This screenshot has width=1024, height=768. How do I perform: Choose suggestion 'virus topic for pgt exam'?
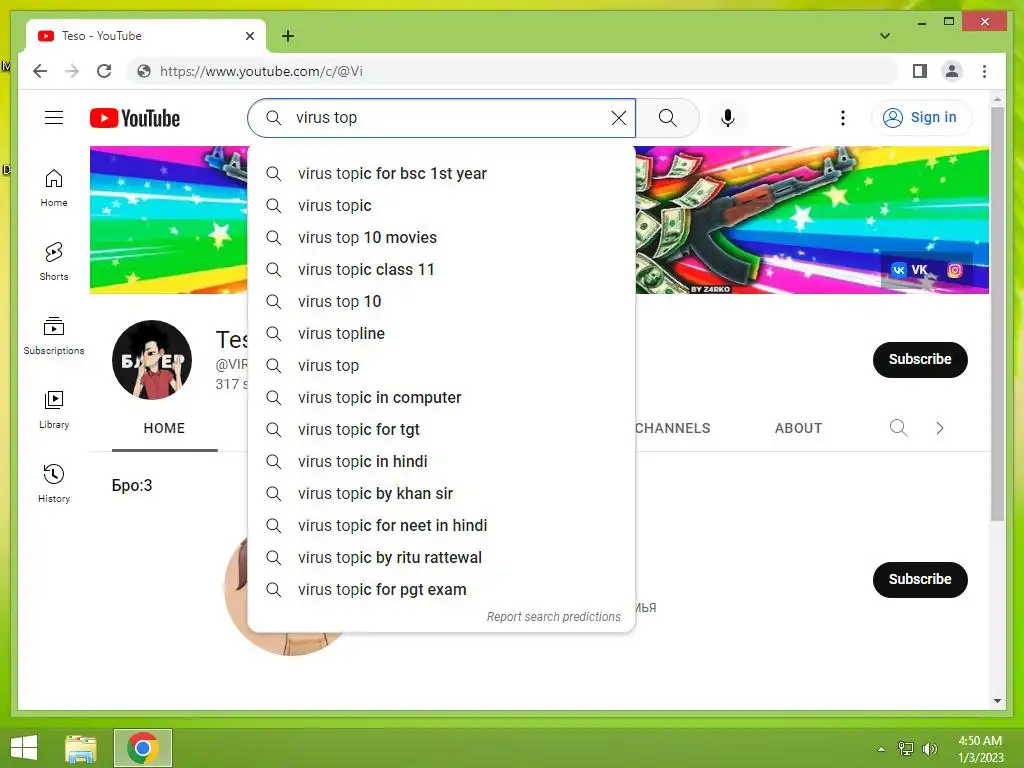(x=441, y=590)
